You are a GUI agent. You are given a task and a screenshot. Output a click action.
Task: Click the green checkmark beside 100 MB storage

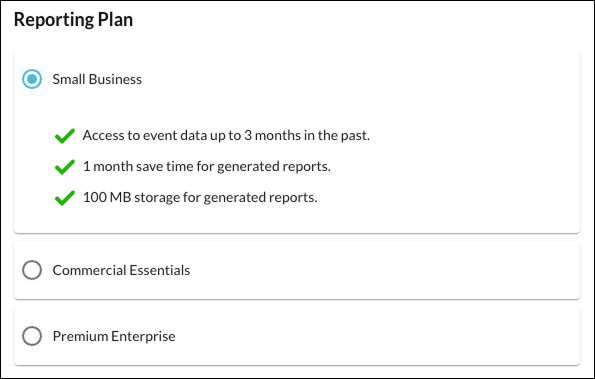pos(65,198)
